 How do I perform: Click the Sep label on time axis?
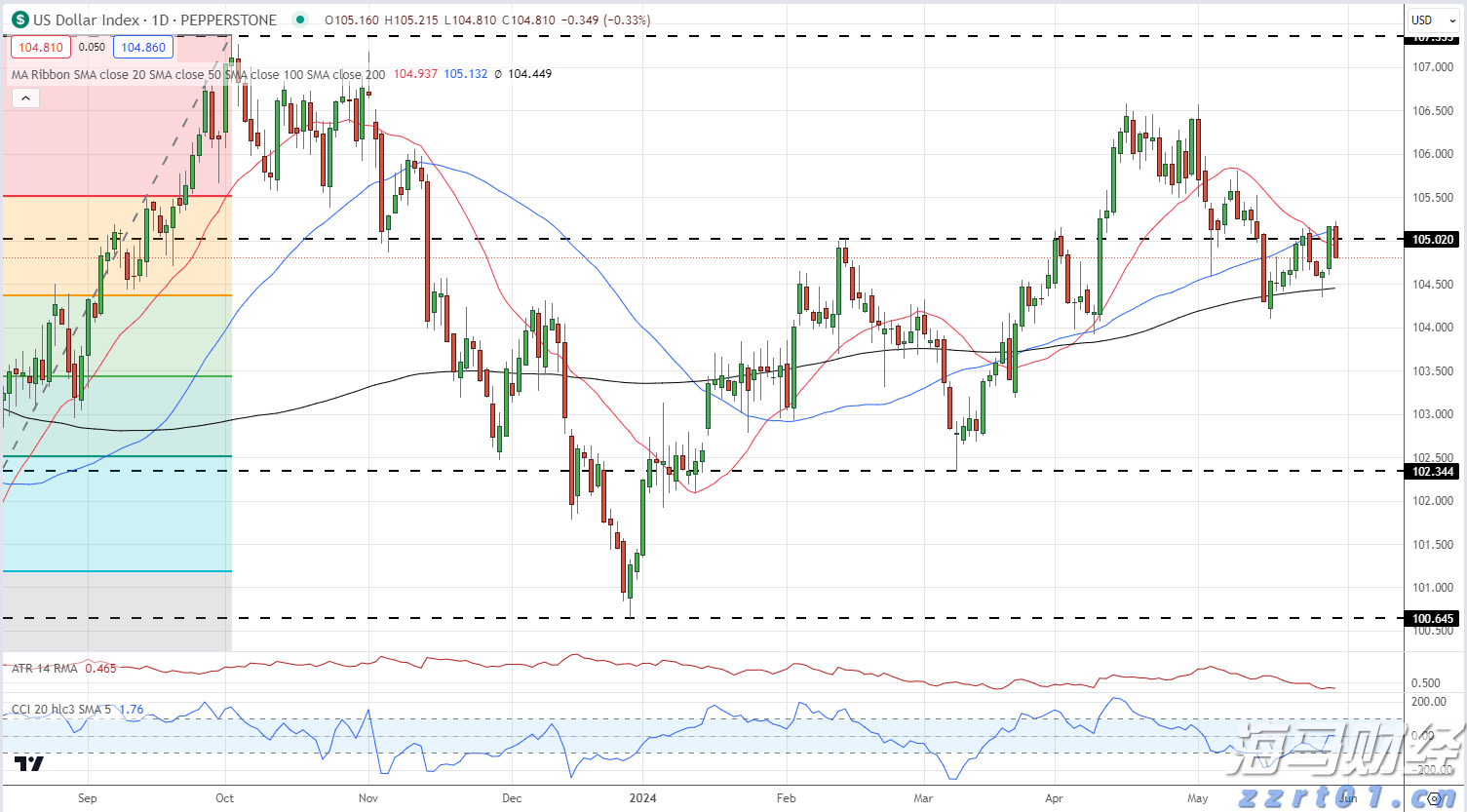tap(88, 798)
